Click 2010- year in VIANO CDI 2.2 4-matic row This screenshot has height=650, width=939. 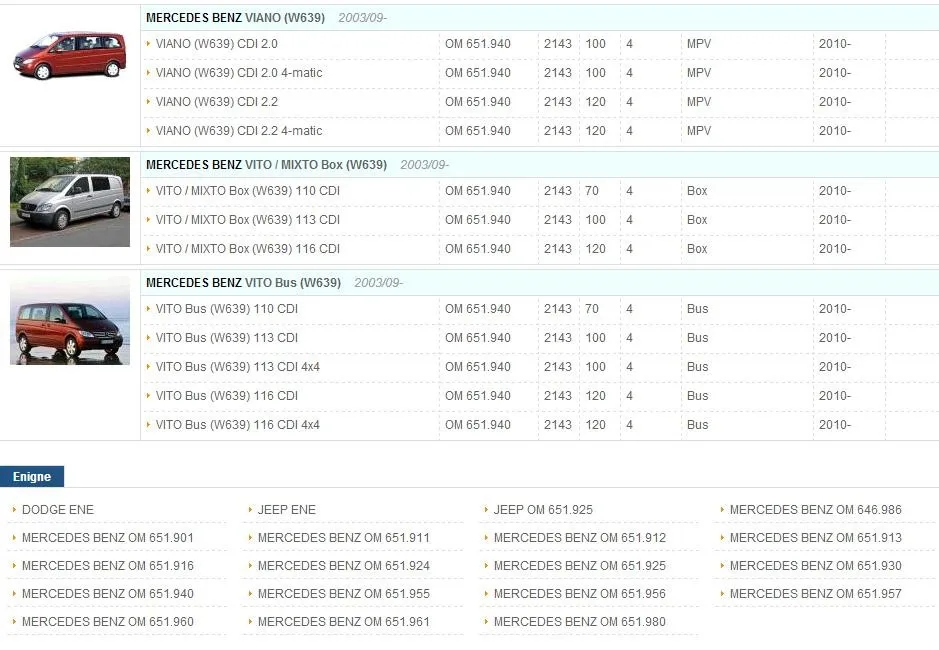point(835,131)
